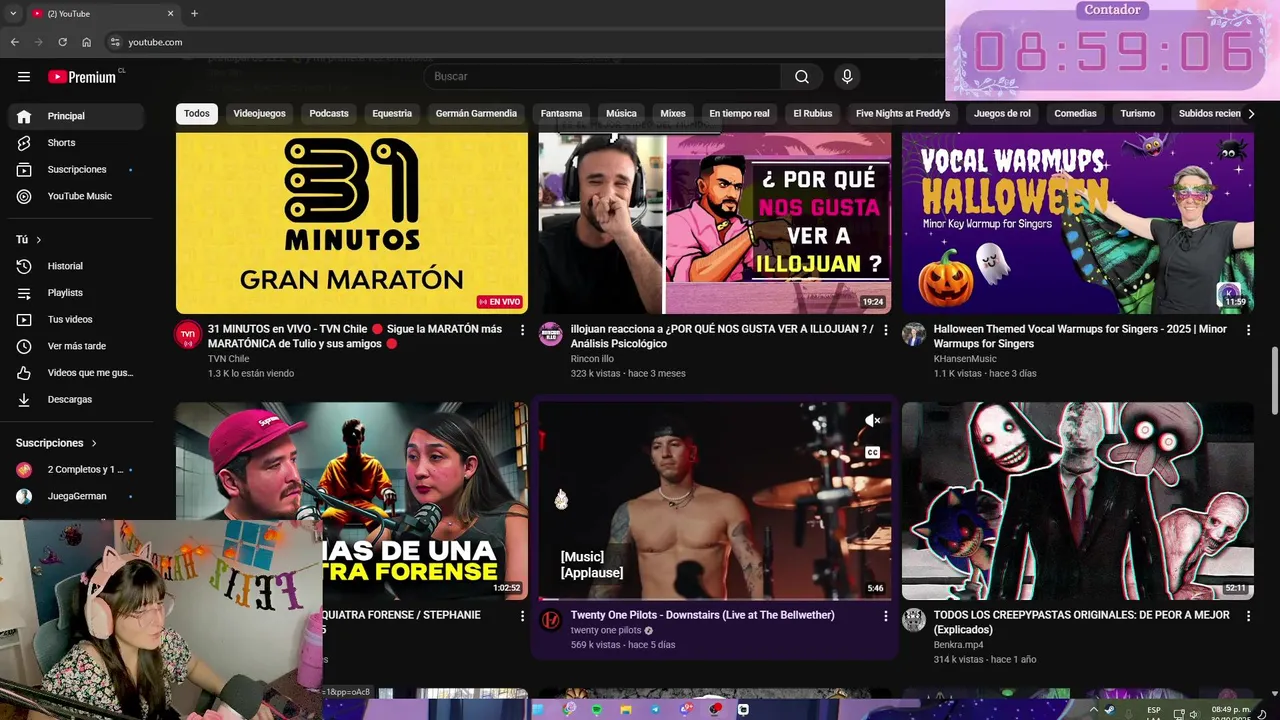Click the YouTube Premium logo
The width and height of the screenshot is (1280, 720).
(x=83, y=77)
